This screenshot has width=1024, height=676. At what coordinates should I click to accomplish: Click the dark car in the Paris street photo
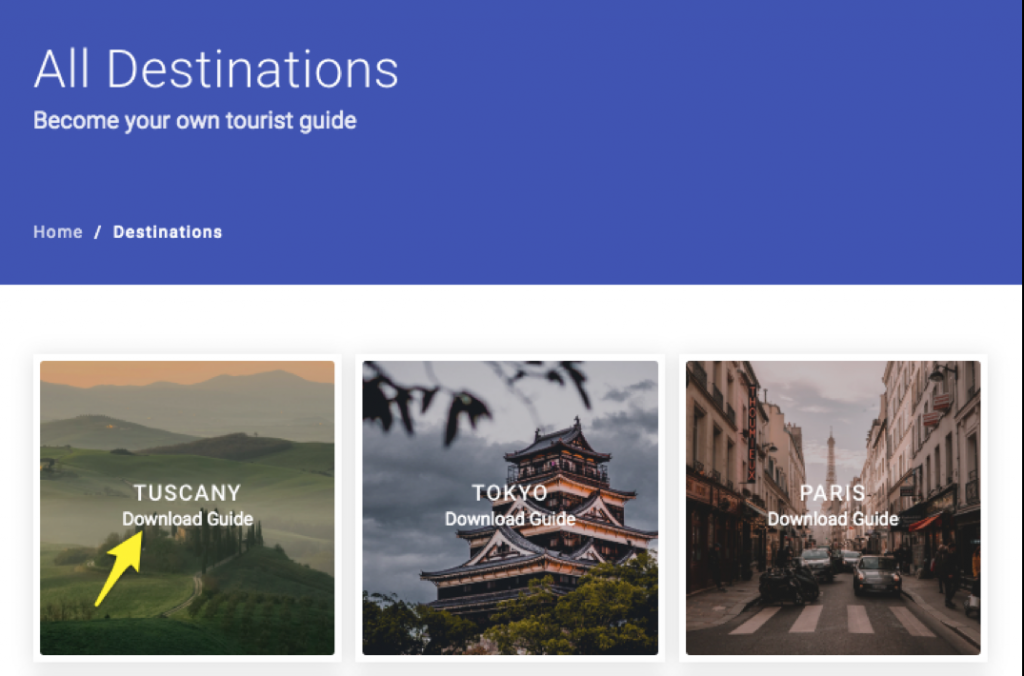coord(877,575)
